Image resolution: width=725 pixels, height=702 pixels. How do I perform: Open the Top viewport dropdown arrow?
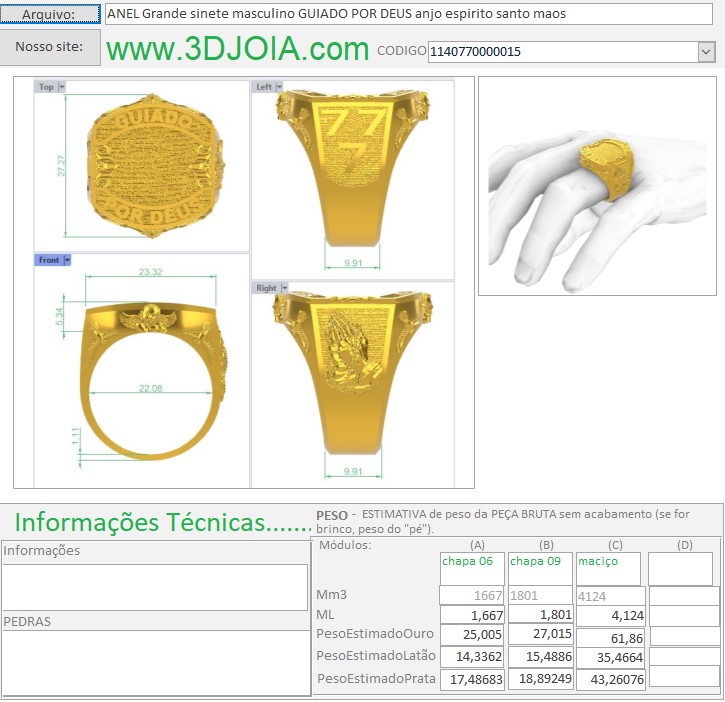coord(62,87)
